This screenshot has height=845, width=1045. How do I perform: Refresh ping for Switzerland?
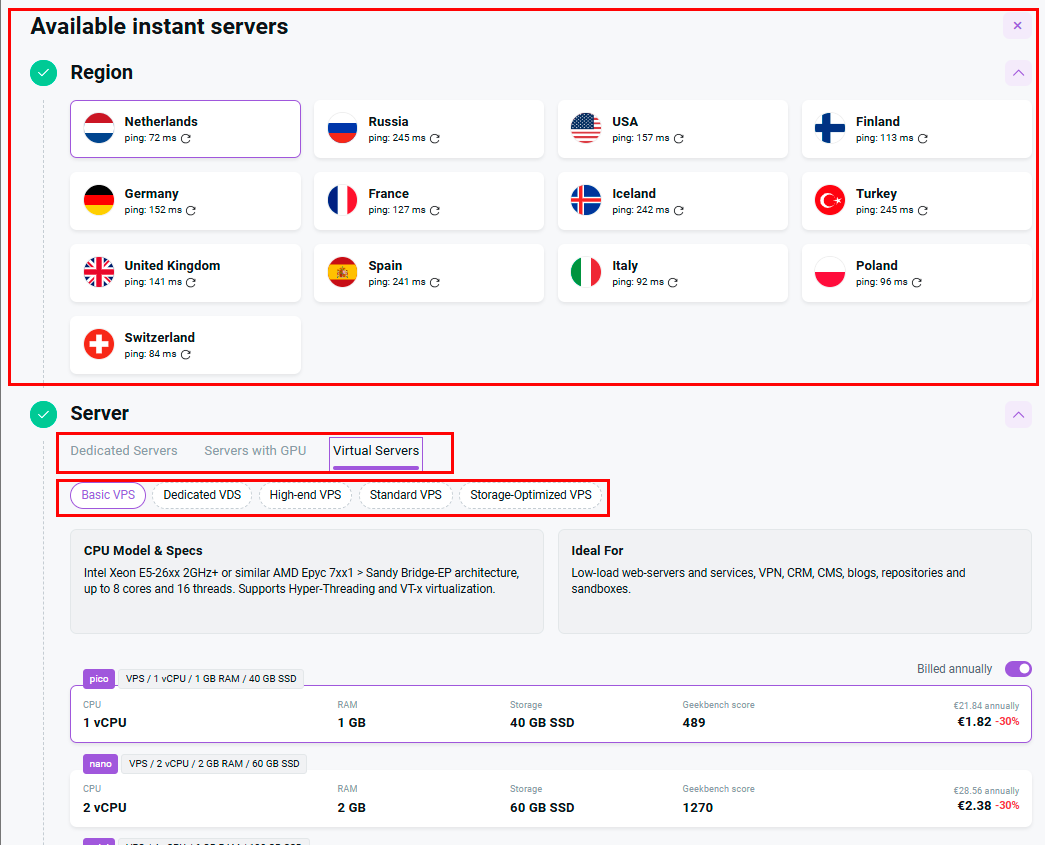pos(186,355)
